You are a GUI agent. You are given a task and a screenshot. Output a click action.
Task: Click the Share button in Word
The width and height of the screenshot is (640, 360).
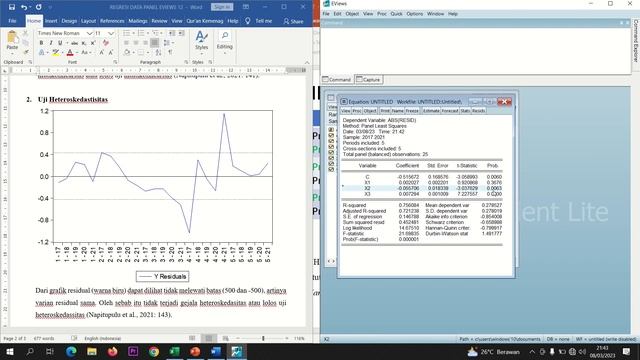click(x=293, y=21)
